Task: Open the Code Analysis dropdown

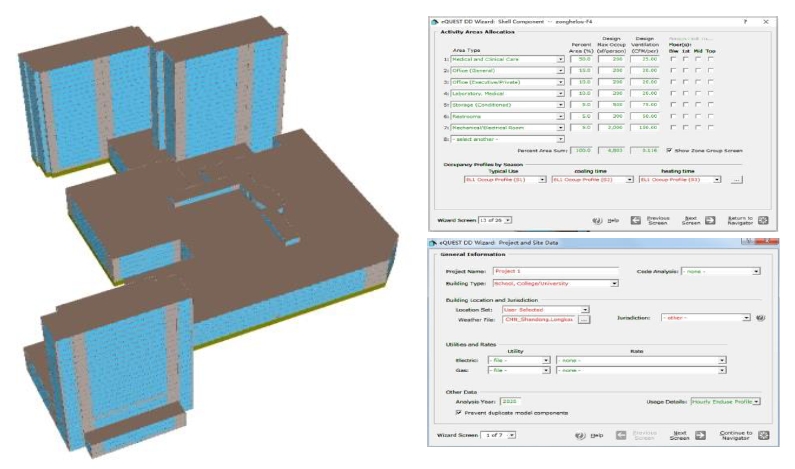Action: click(x=756, y=271)
